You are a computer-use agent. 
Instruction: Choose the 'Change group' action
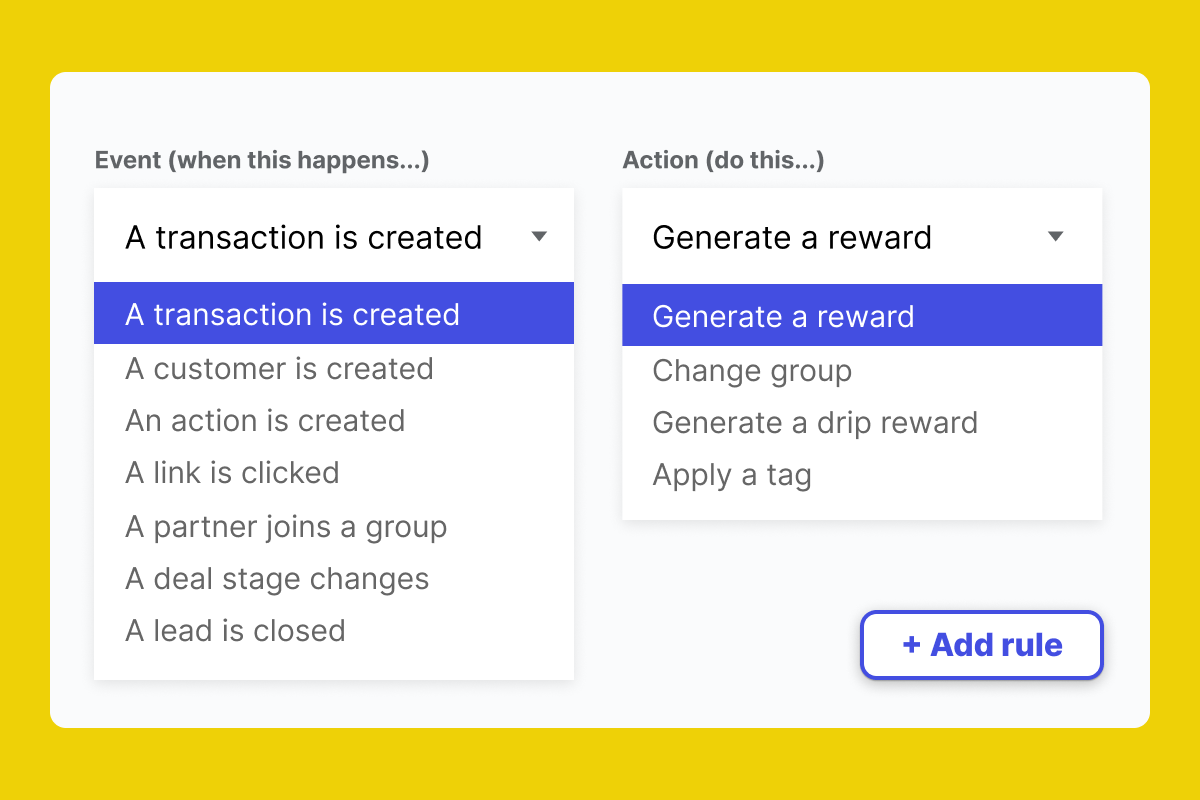tap(752, 370)
